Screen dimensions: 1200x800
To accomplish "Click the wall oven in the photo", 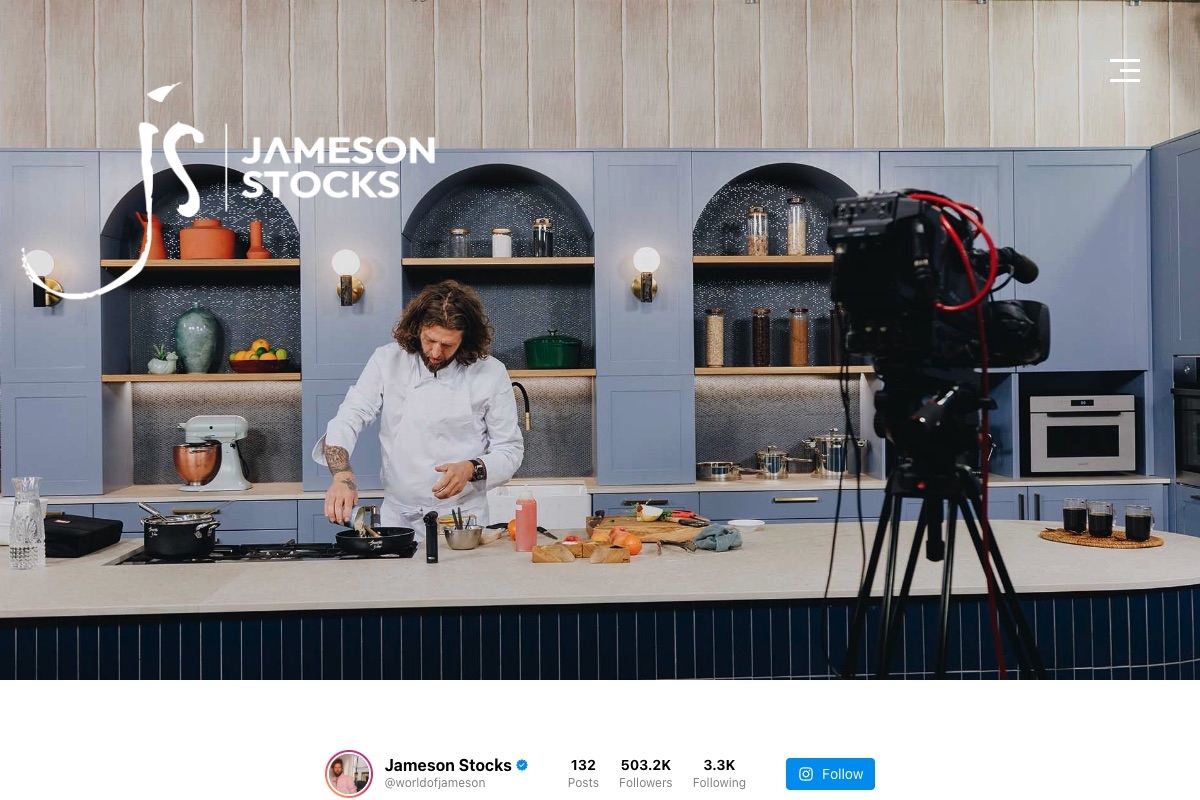I will [1082, 433].
